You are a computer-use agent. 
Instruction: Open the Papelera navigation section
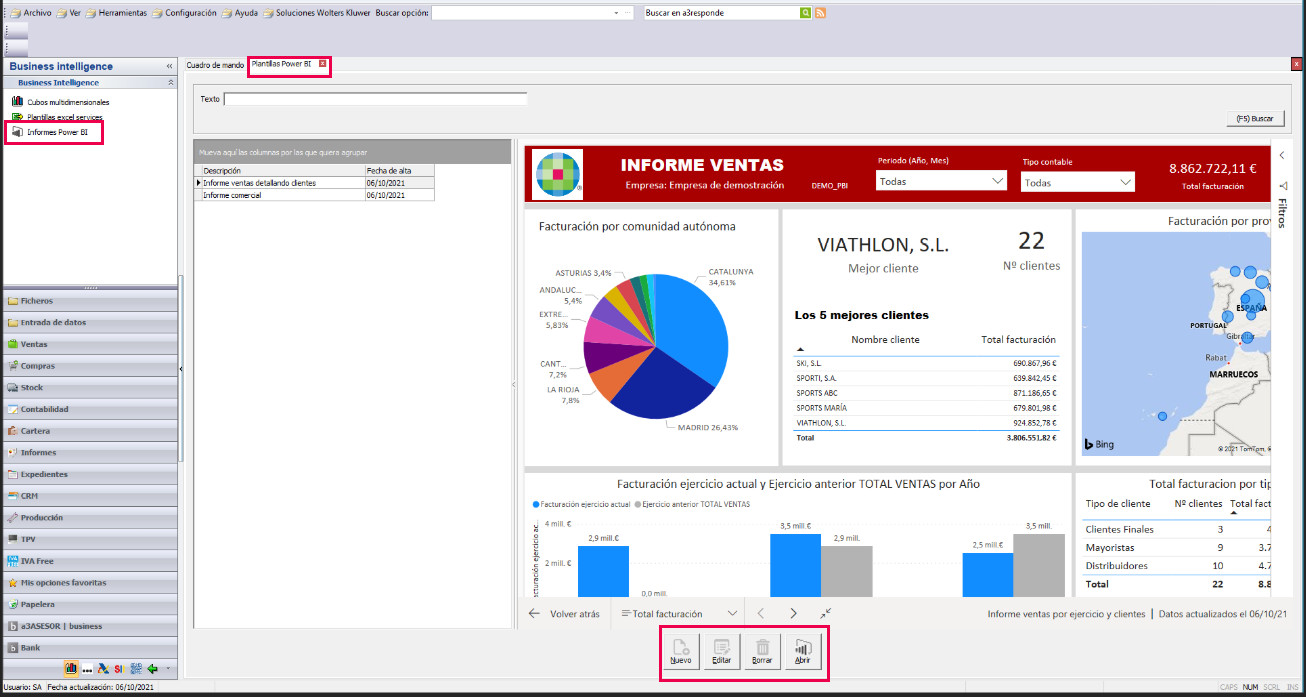click(x=90, y=604)
